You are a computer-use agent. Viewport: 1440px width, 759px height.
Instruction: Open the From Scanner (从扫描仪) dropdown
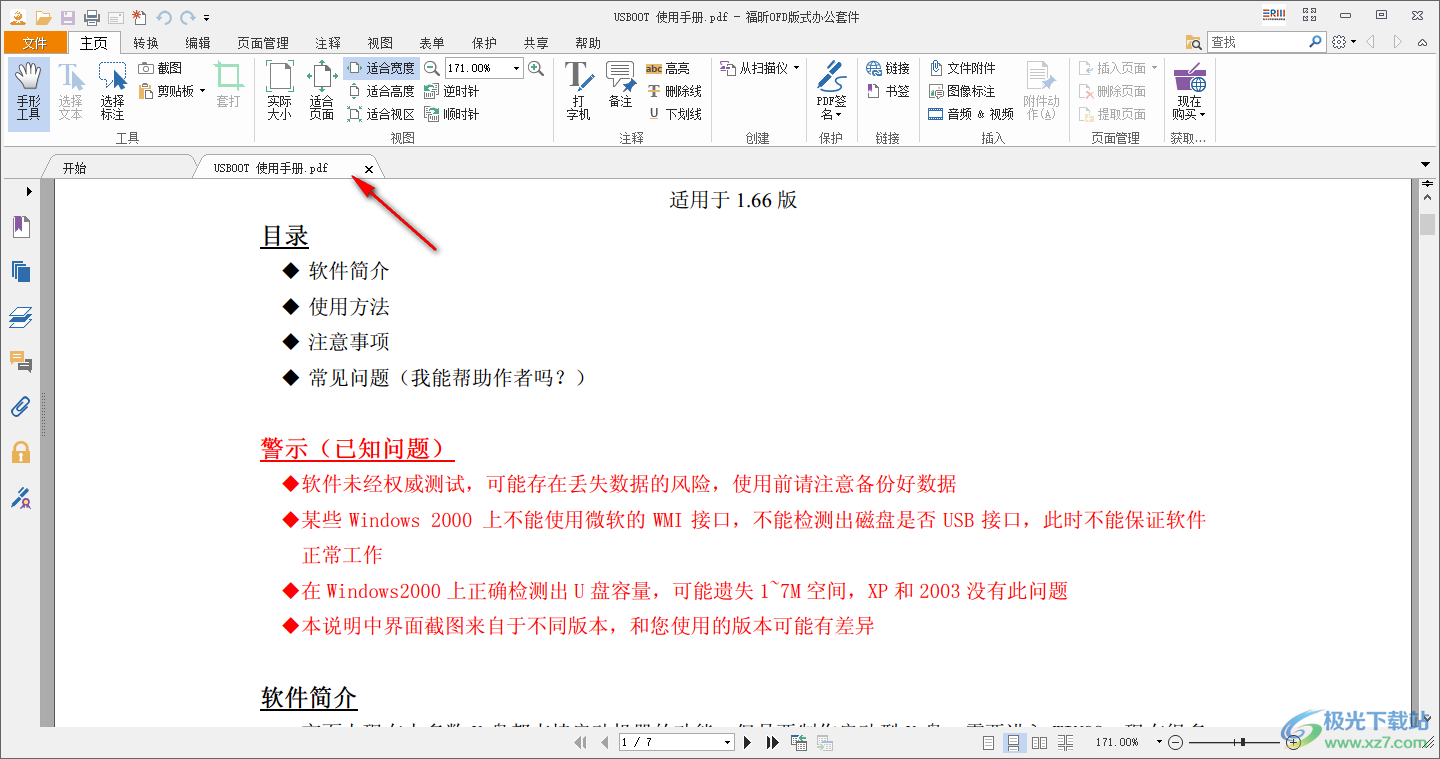tap(760, 68)
